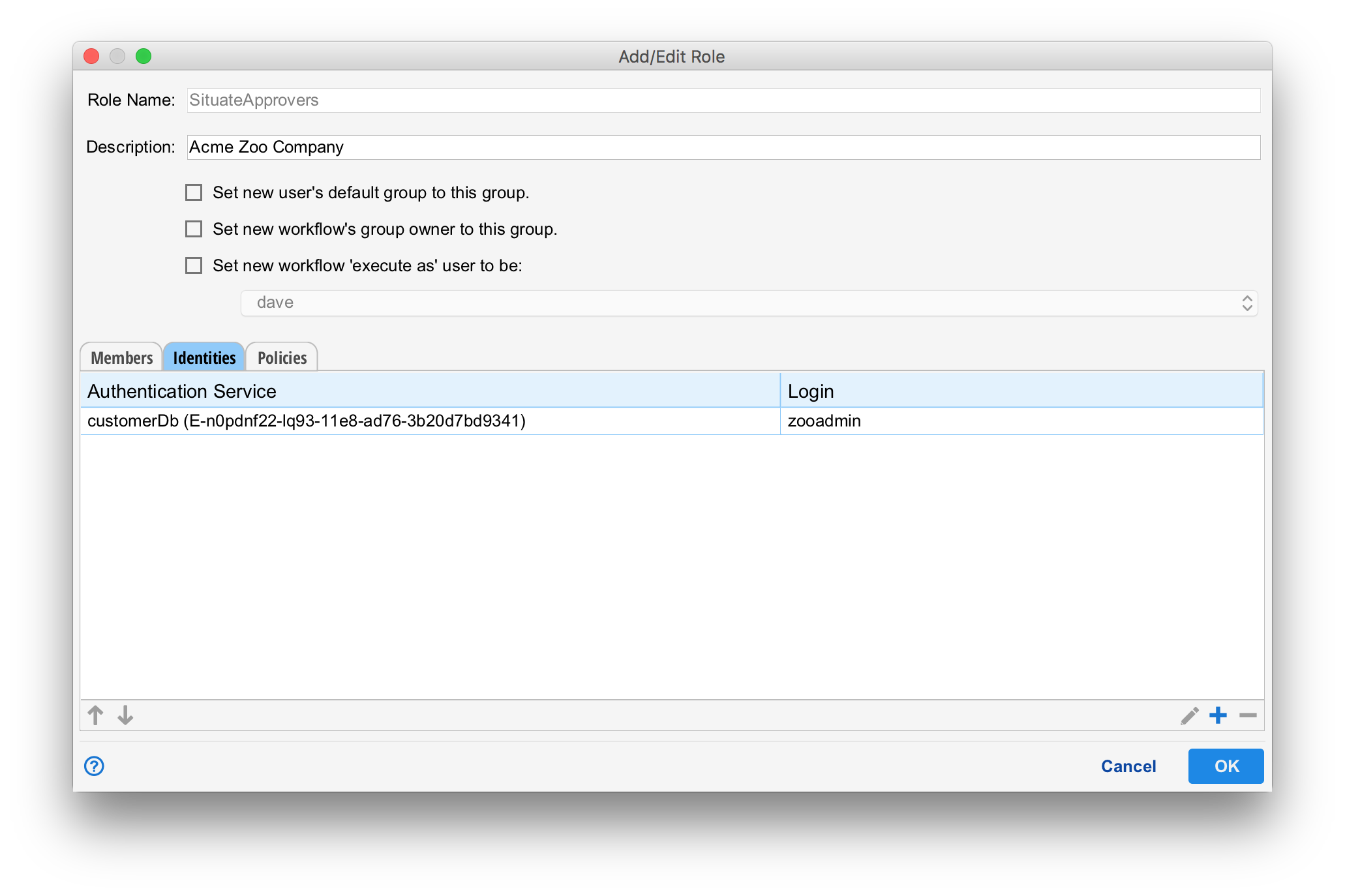Switch to the Policies tab
Viewport: 1345px width, 896px height.
tap(281, 357)
